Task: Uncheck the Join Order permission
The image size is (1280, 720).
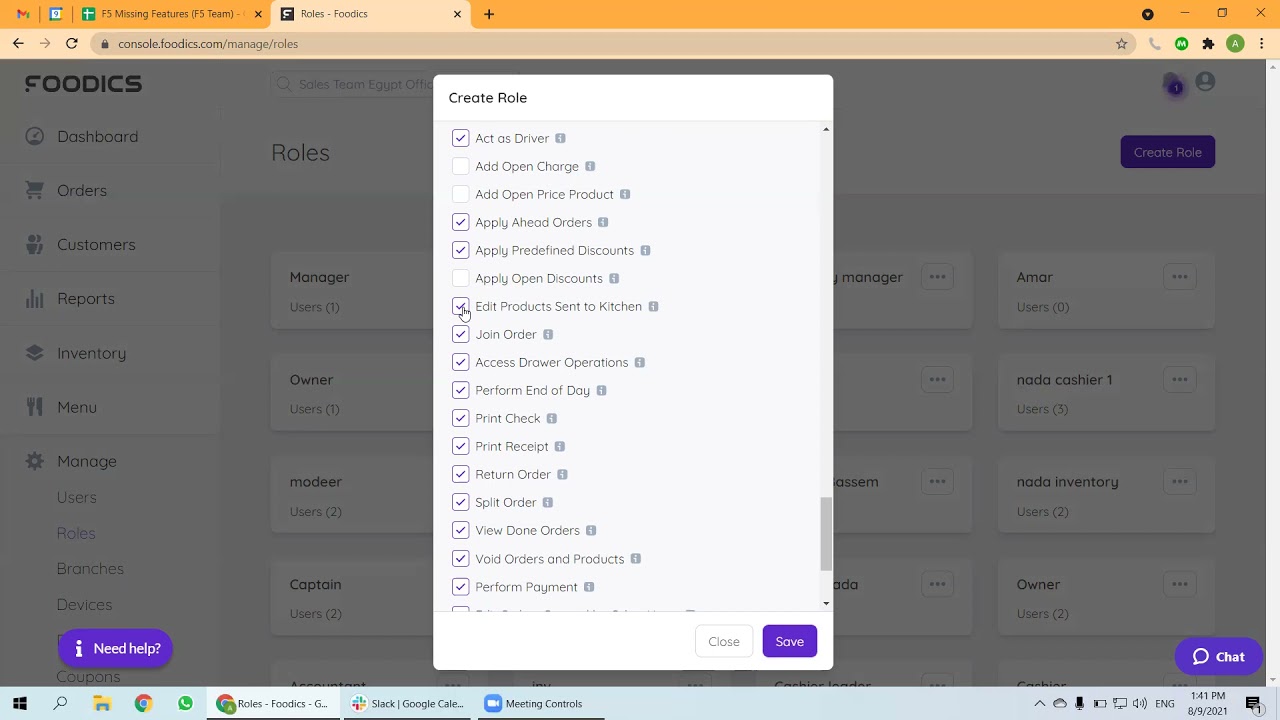Action: (x=460, y=334)
